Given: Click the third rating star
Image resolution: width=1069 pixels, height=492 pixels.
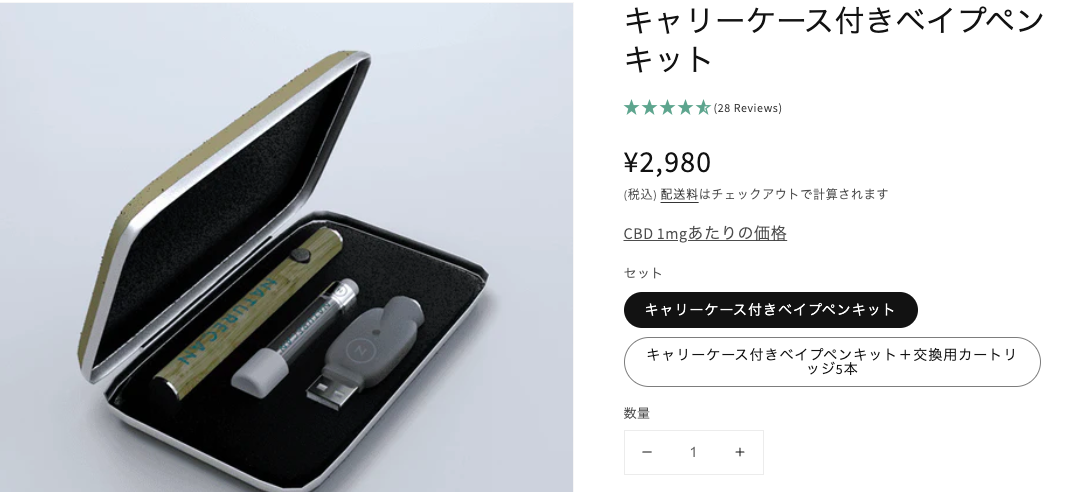Looking at the screenshot, I should (x=667, y=108).
